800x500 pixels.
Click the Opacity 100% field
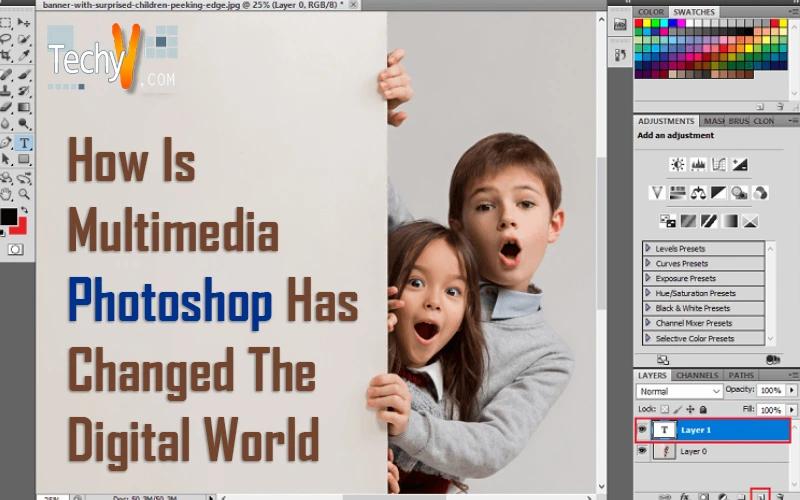pos(771,390)
